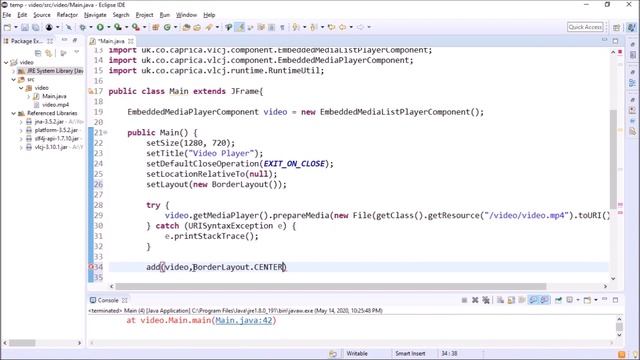Toggle Link with Editor in Package Explorer
The image size is (640, 360).
coord(49,53)
